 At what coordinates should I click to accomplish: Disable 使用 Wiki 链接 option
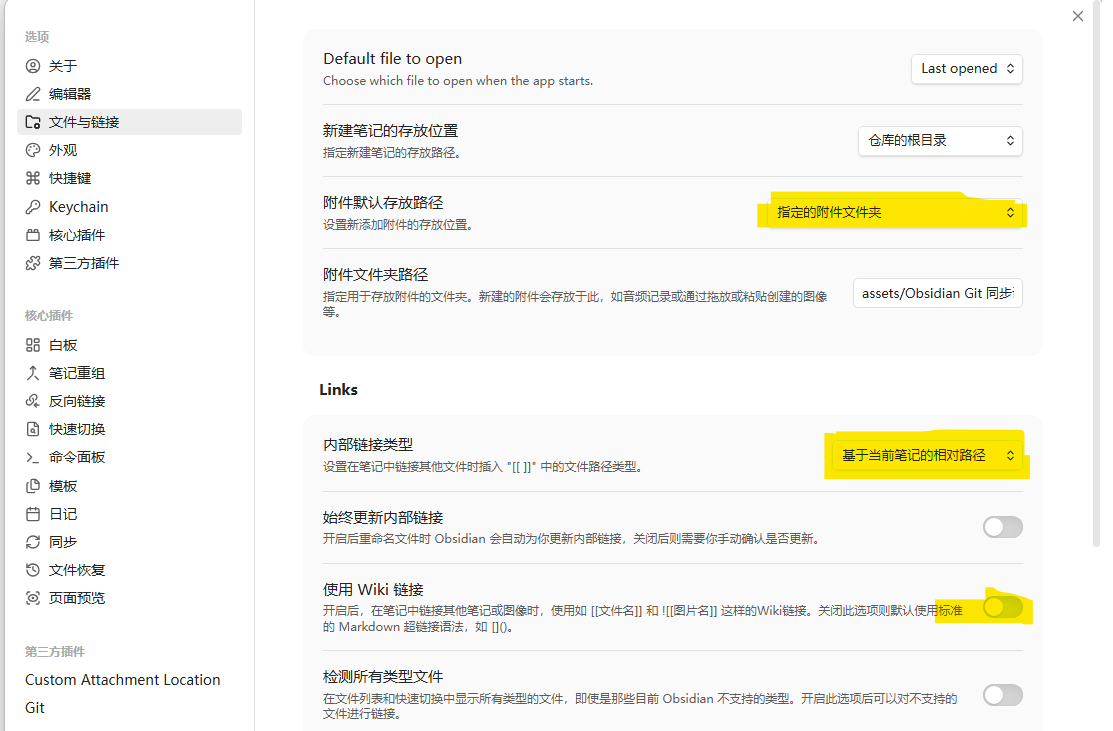[x=1002, y=607]
